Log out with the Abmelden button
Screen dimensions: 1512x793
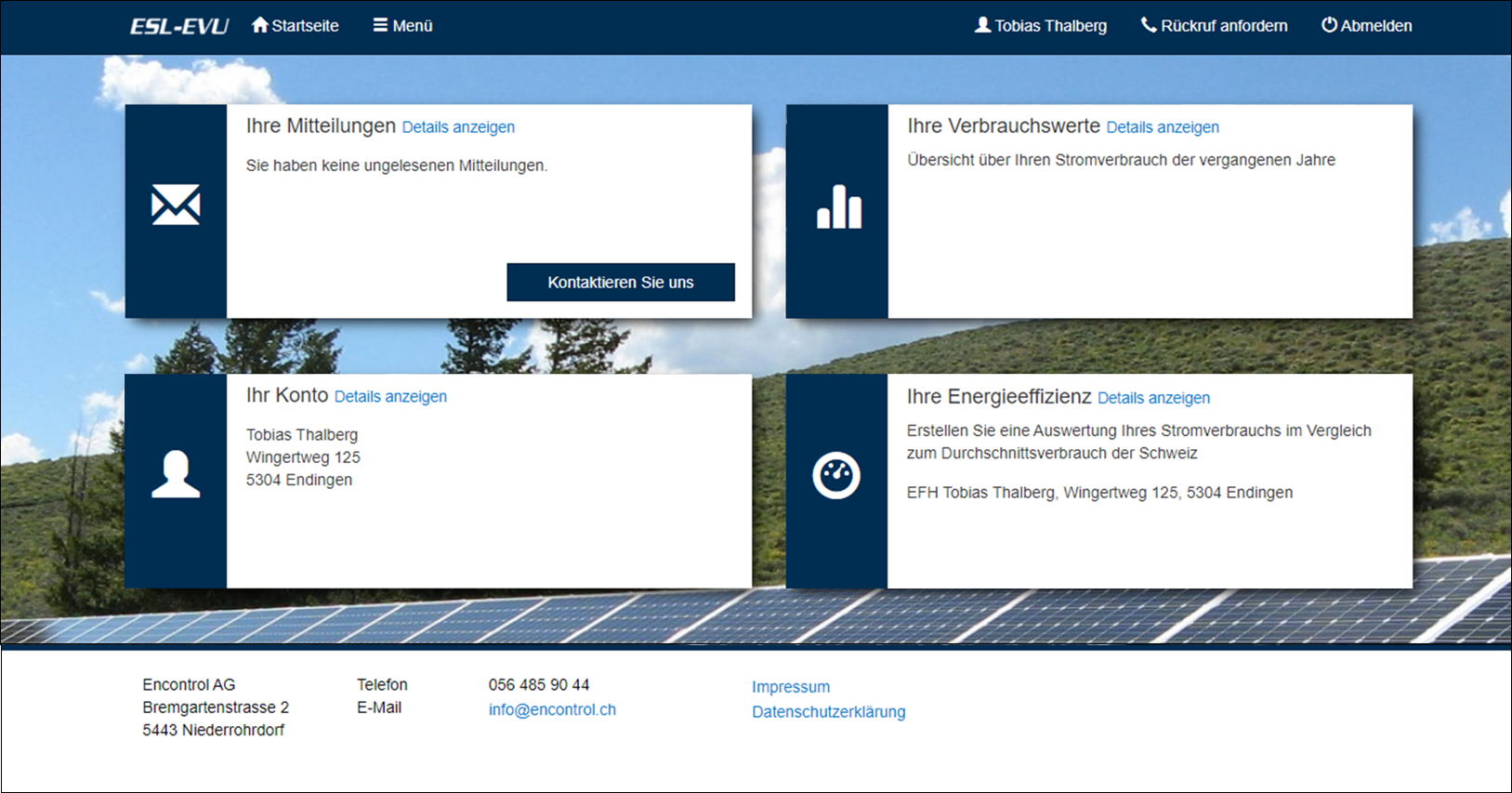coord(1367,26)
